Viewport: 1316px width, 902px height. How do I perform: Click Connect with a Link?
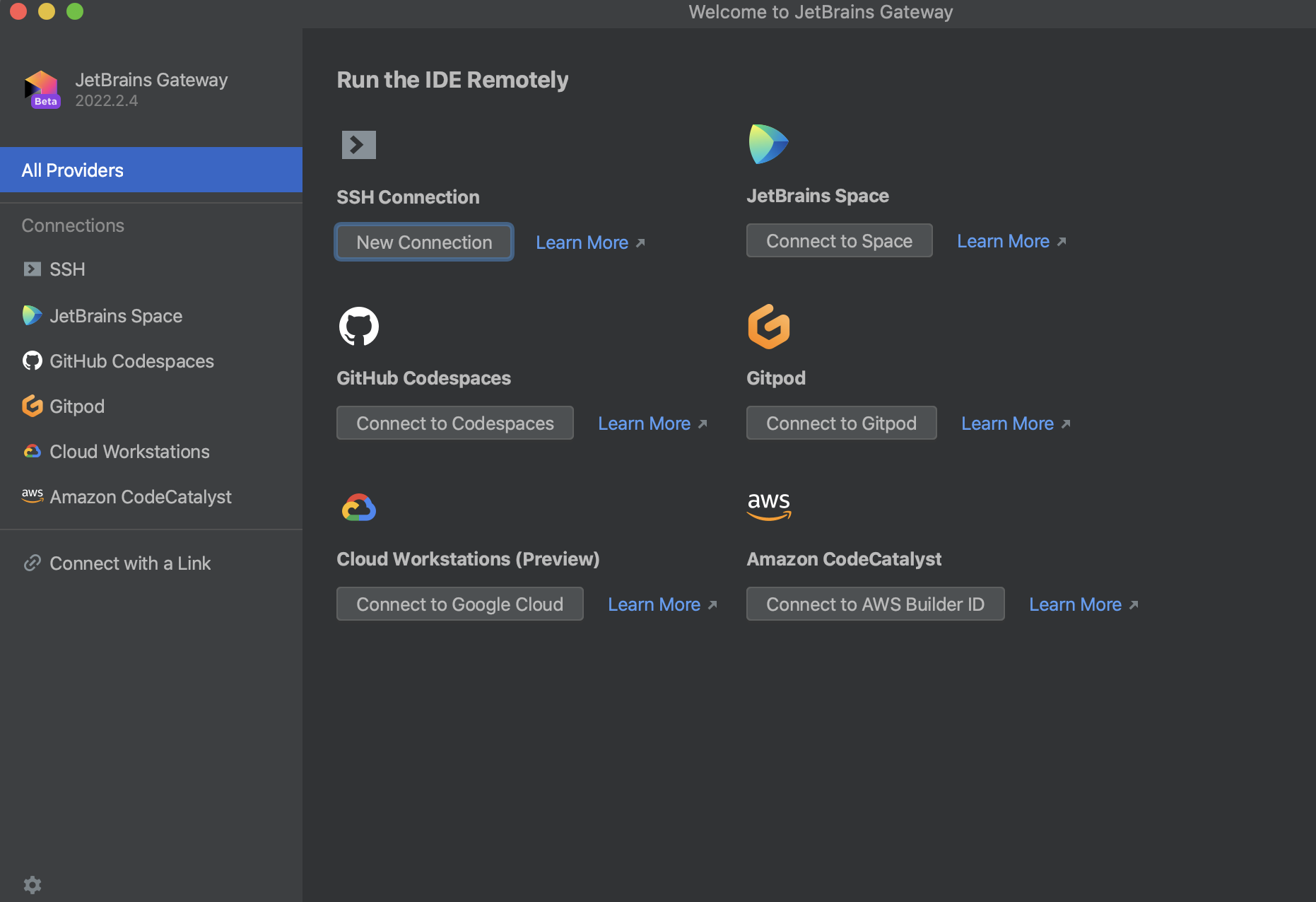point(130,563)
